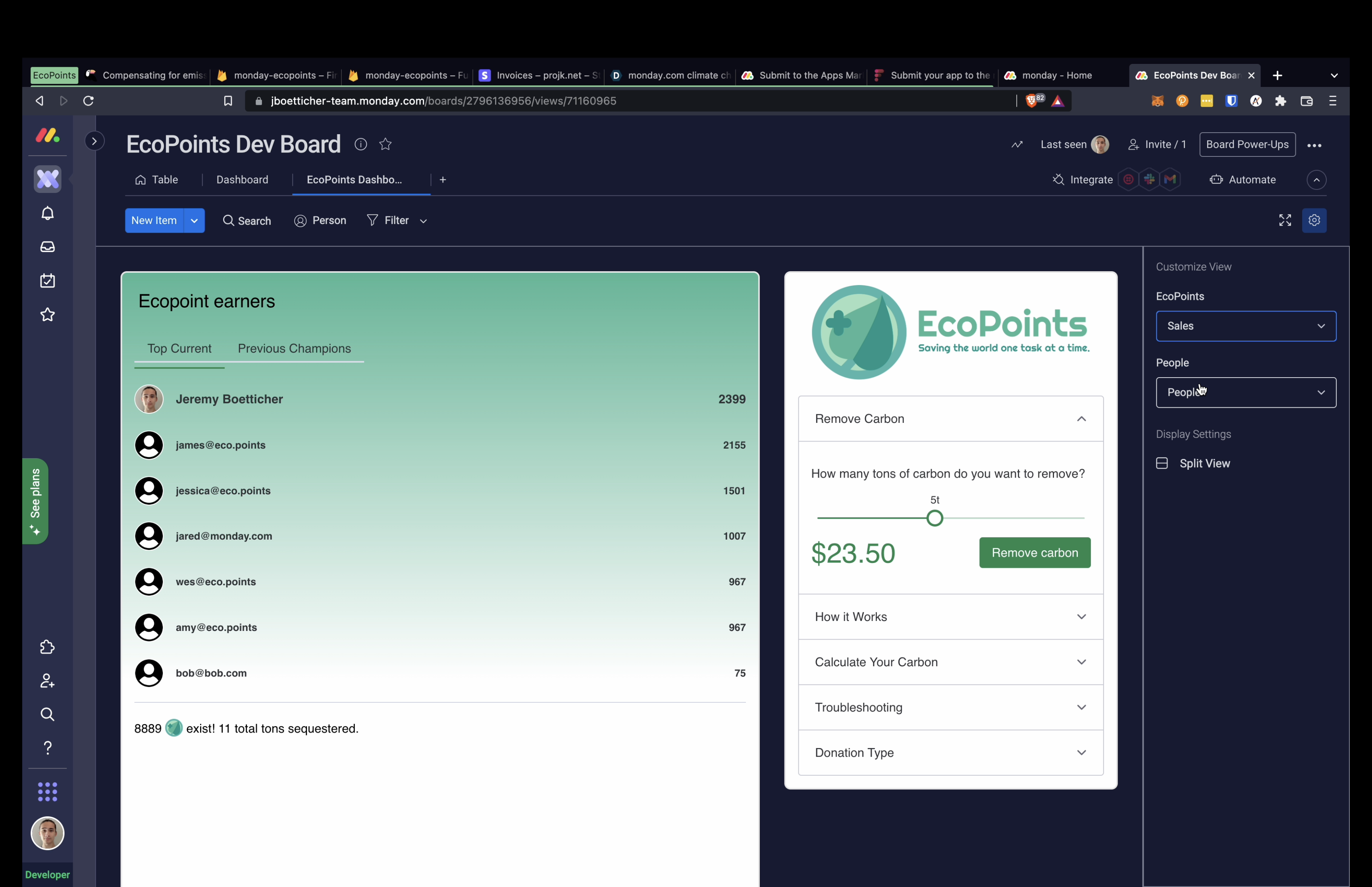The width and height of the screenshot is (1372, 887).
Task: Open the EcoPoints Sales column dropdown
Action: 1245,326
